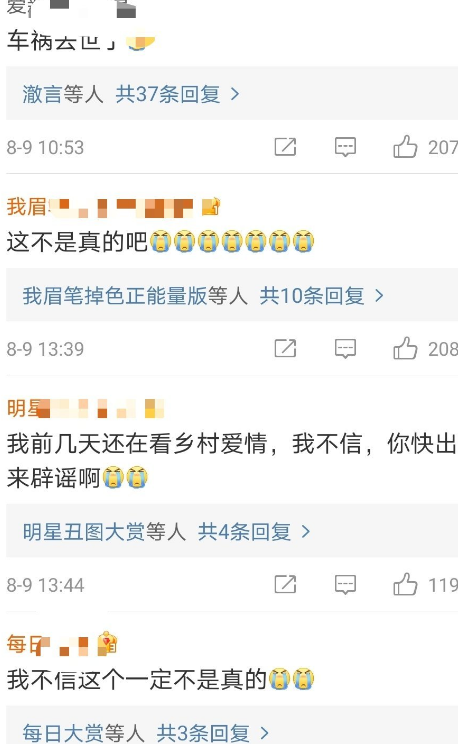Tap the badge icon beside 每日 username

(107, 644)
